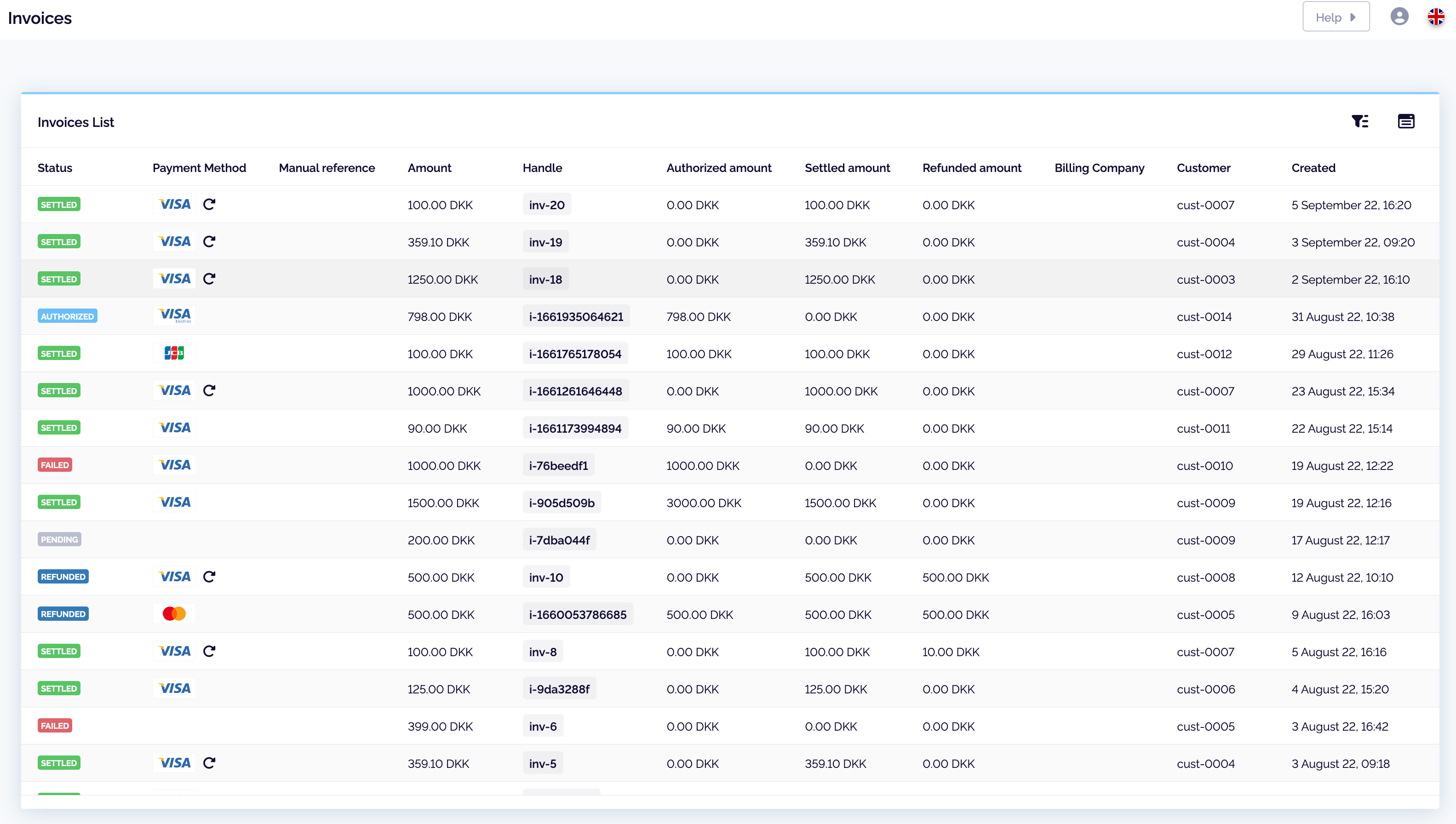The image size is (1456, 824).
Task: Sort by the Refunded amount column header
Action: (972, 168)
